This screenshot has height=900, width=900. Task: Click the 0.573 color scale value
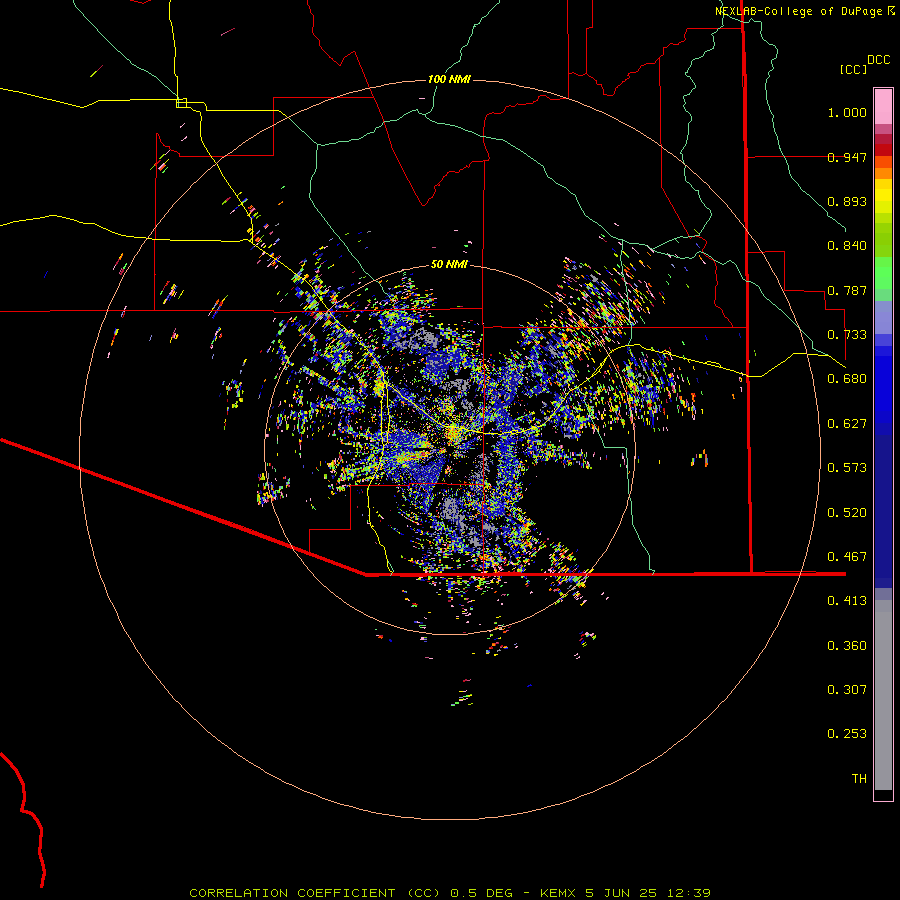[x=847, y=468]
